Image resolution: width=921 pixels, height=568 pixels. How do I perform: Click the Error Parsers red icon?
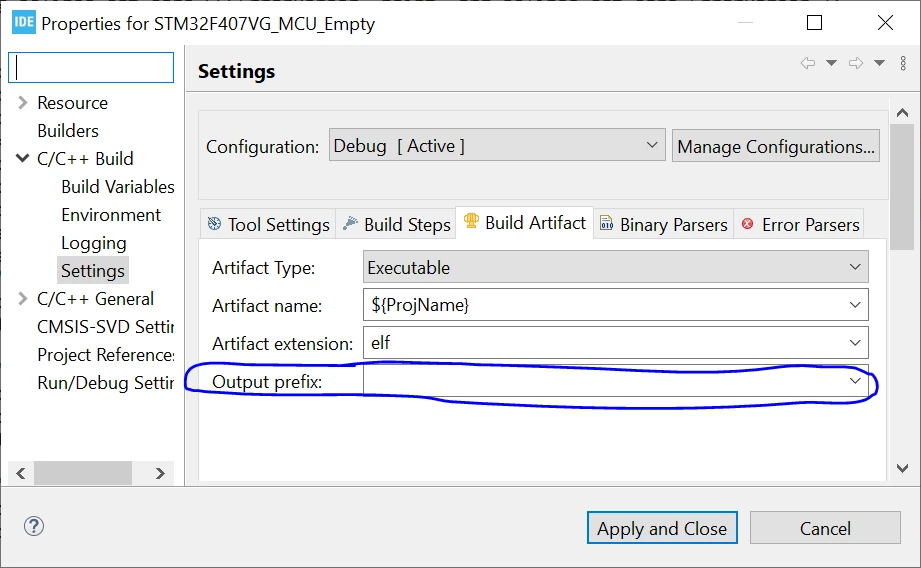[x=747, y=224]
